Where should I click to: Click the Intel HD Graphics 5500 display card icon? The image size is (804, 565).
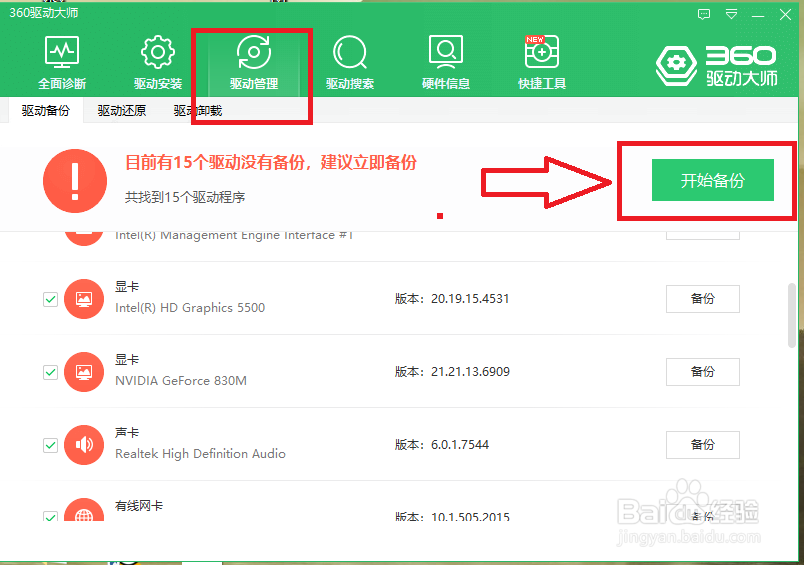84,299
